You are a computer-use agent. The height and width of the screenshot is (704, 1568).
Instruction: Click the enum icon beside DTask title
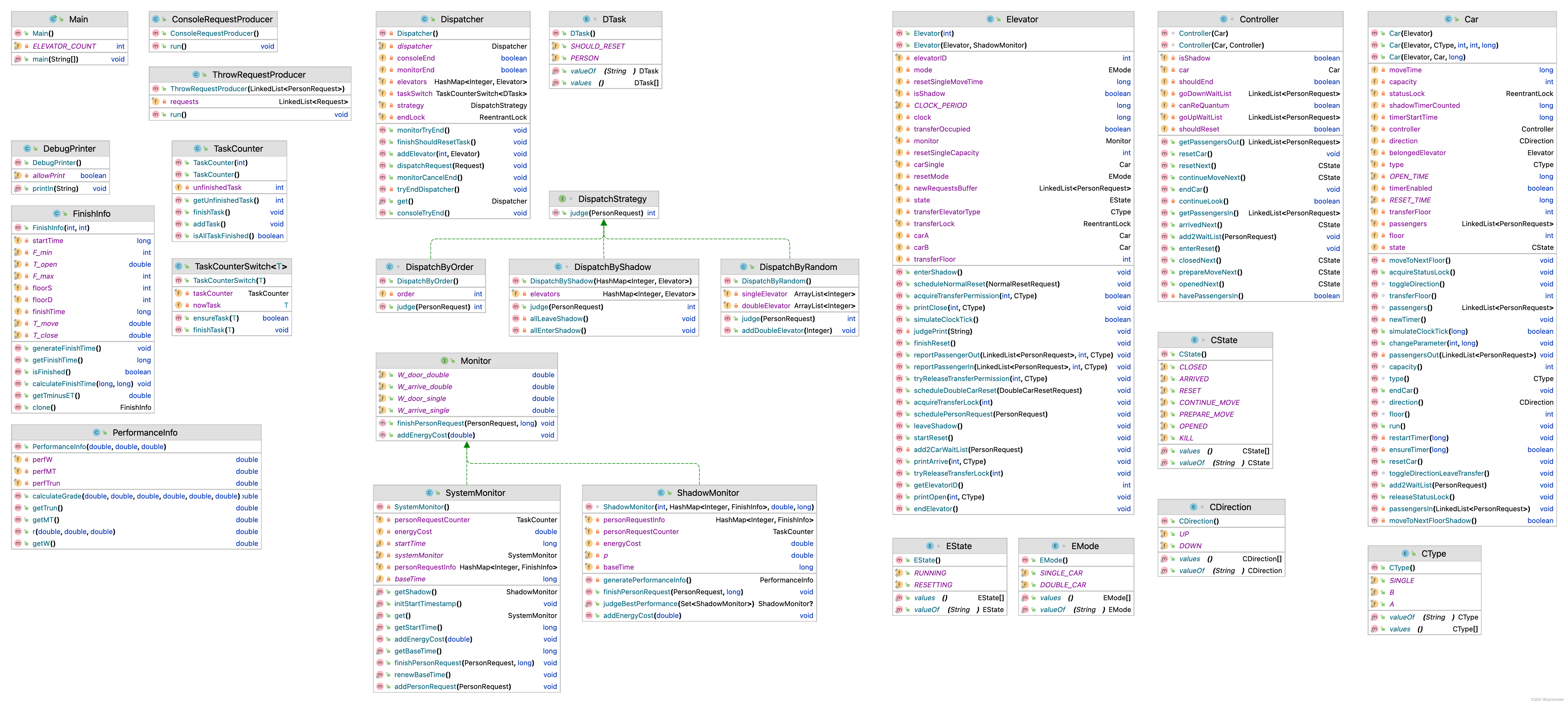coord(586,19)
